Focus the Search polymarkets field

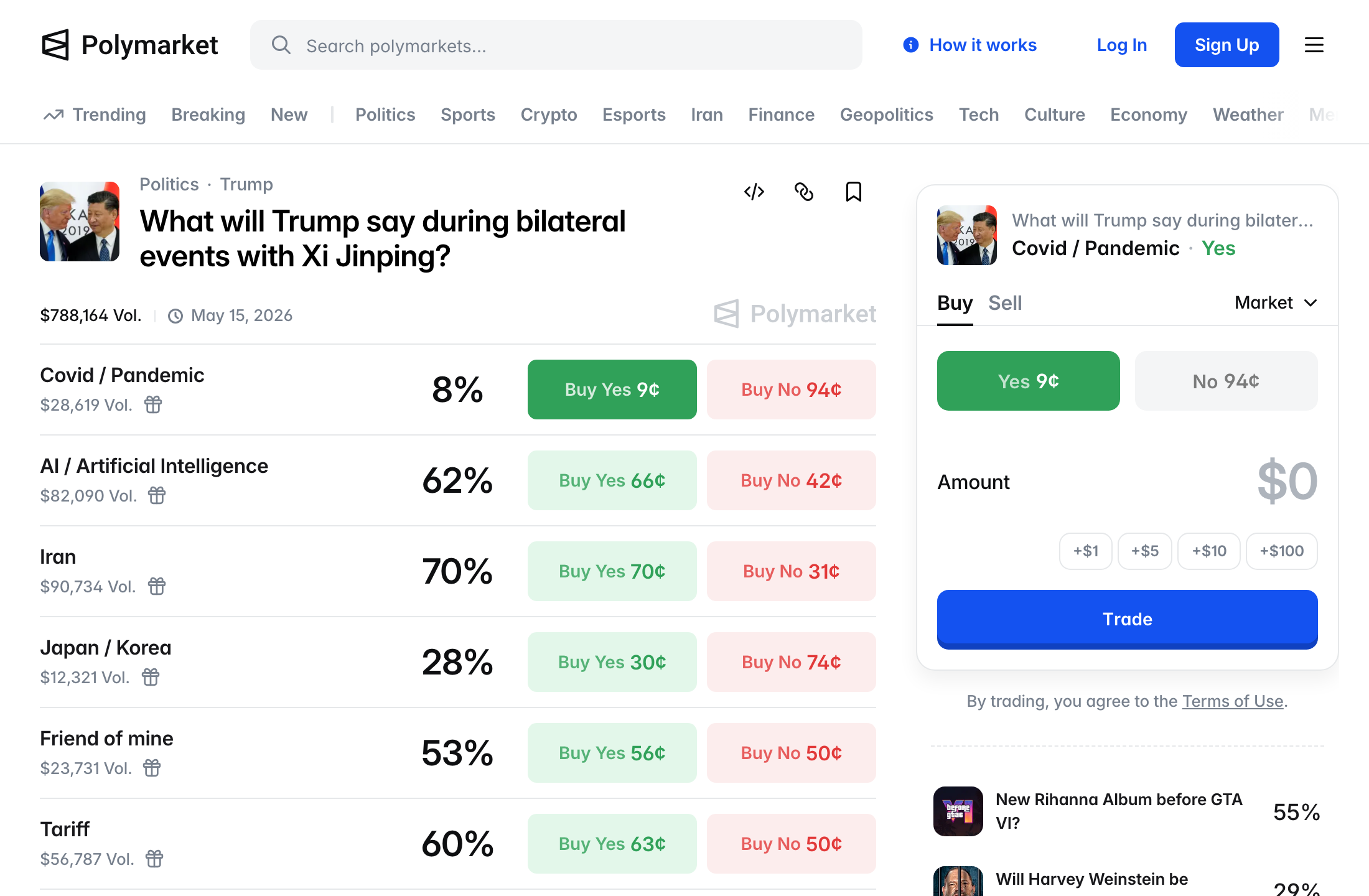[556, 45]
